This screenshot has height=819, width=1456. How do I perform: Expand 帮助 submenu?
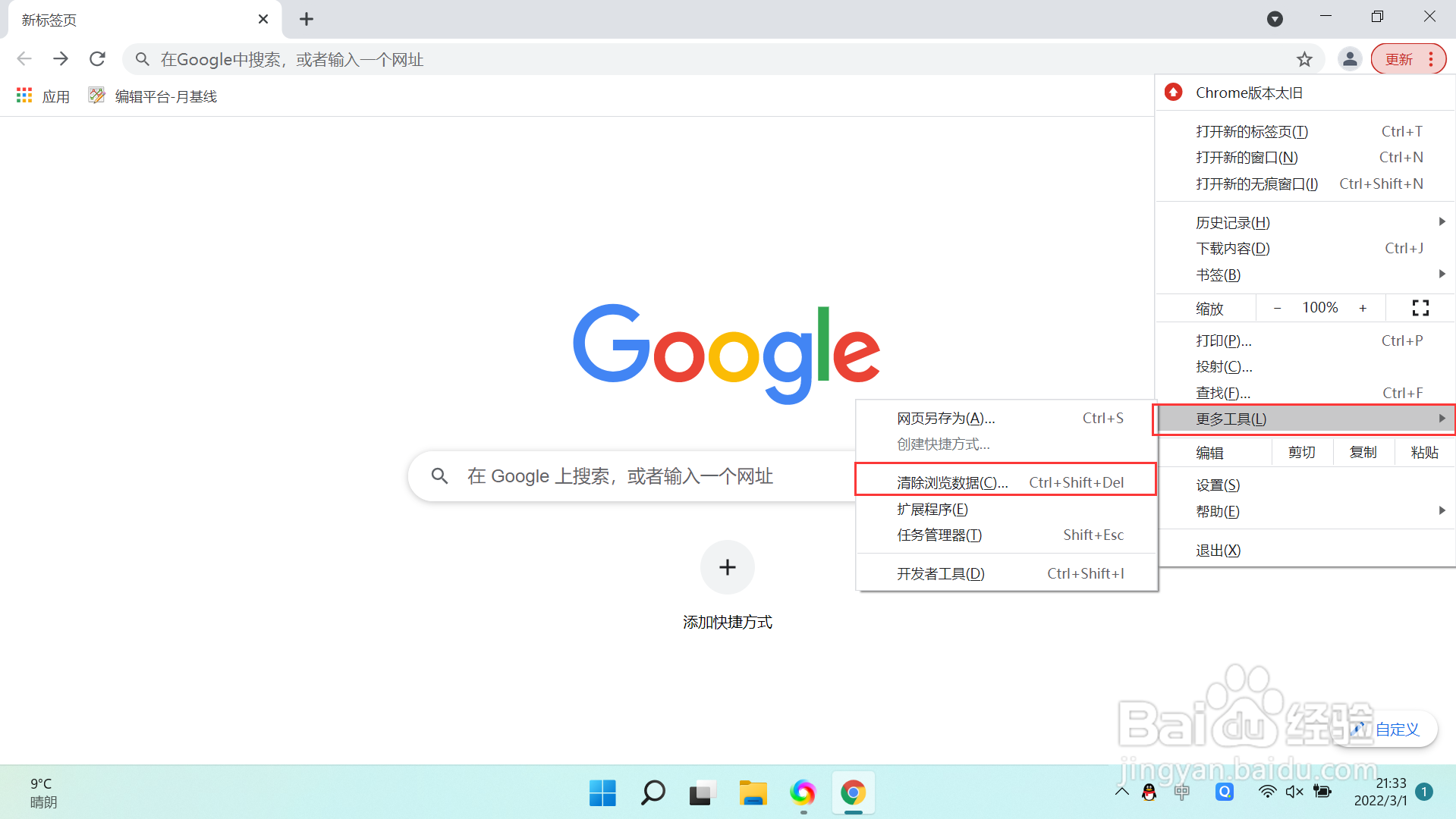click(1306, 512)
